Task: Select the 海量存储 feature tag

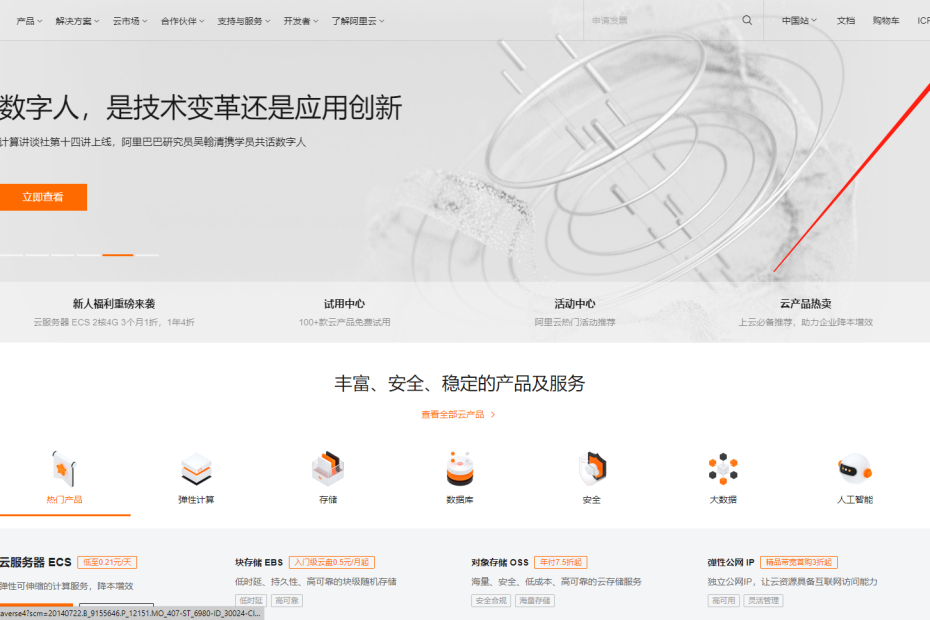Action: coord(534,600)
